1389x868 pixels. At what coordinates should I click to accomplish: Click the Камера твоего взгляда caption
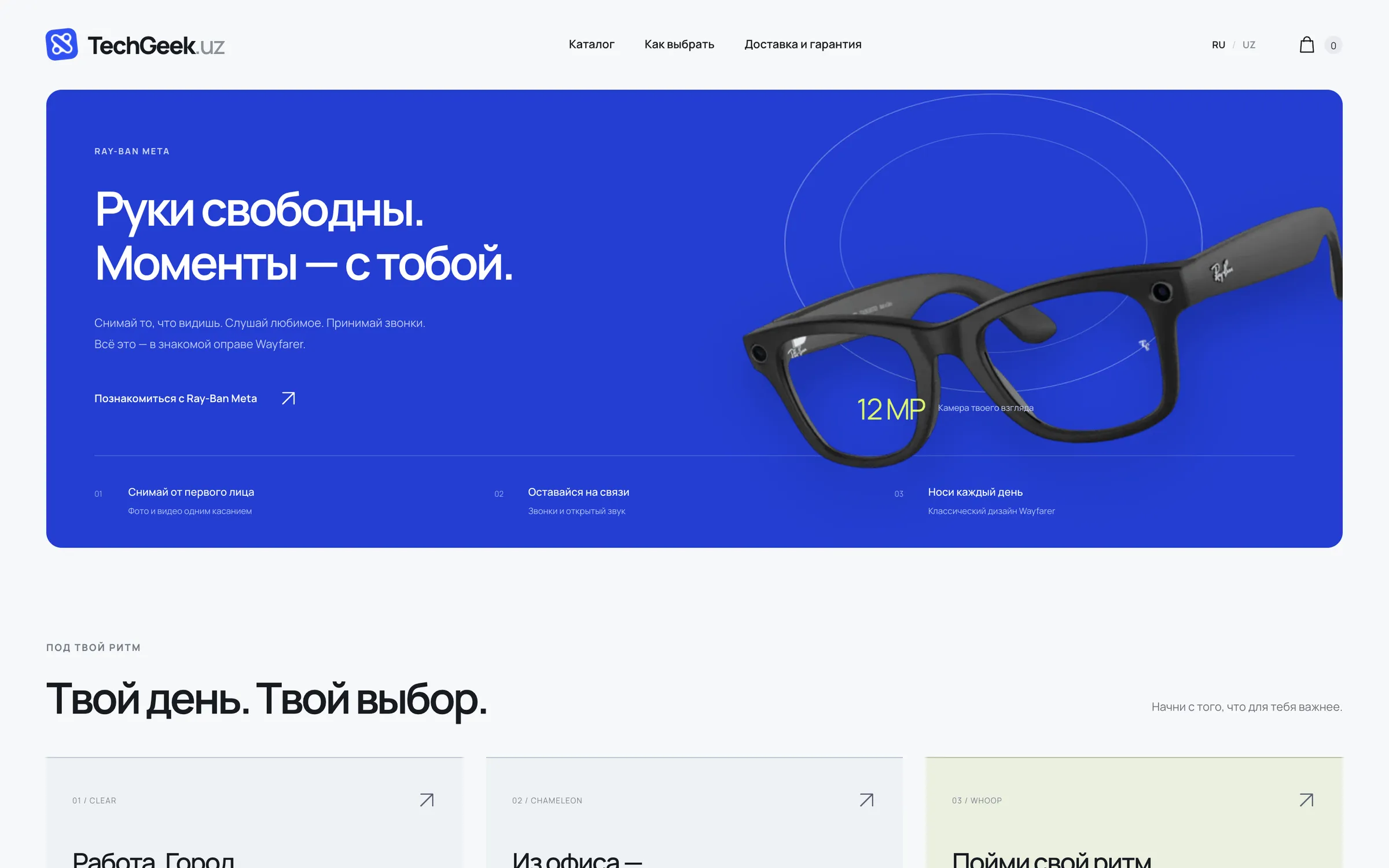(x=986, y=408)
